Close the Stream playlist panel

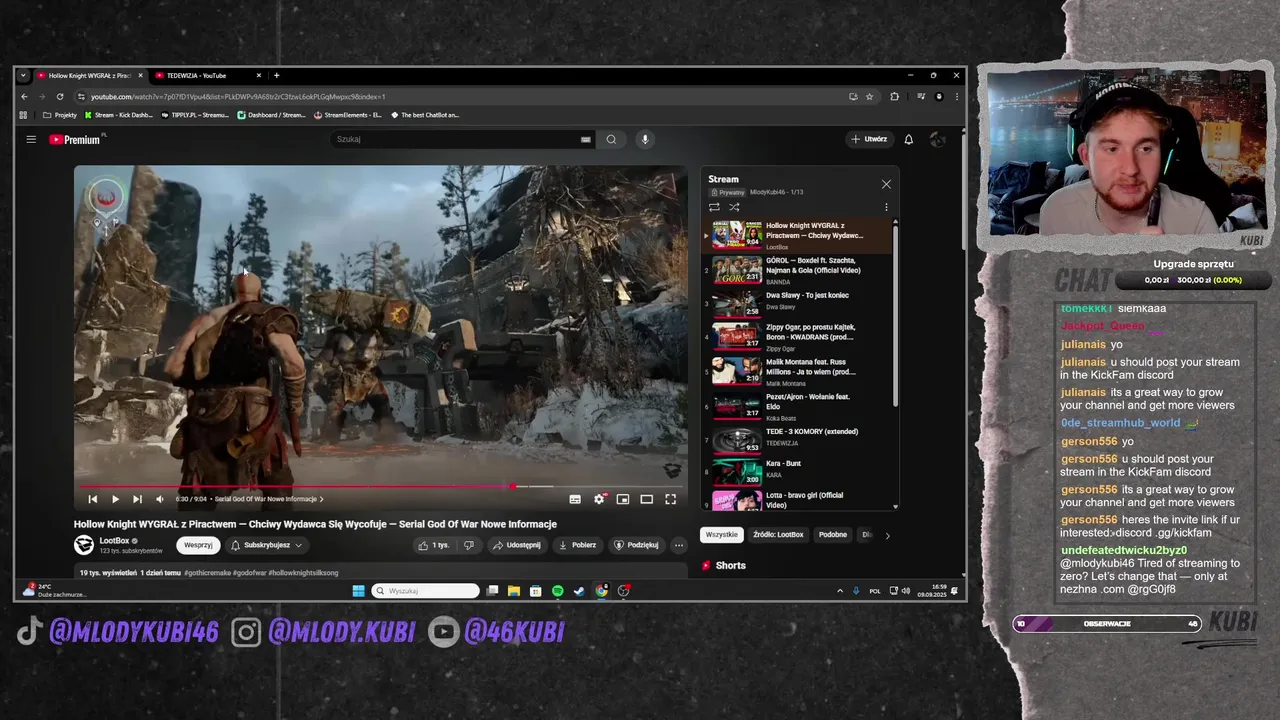[886, 184]
